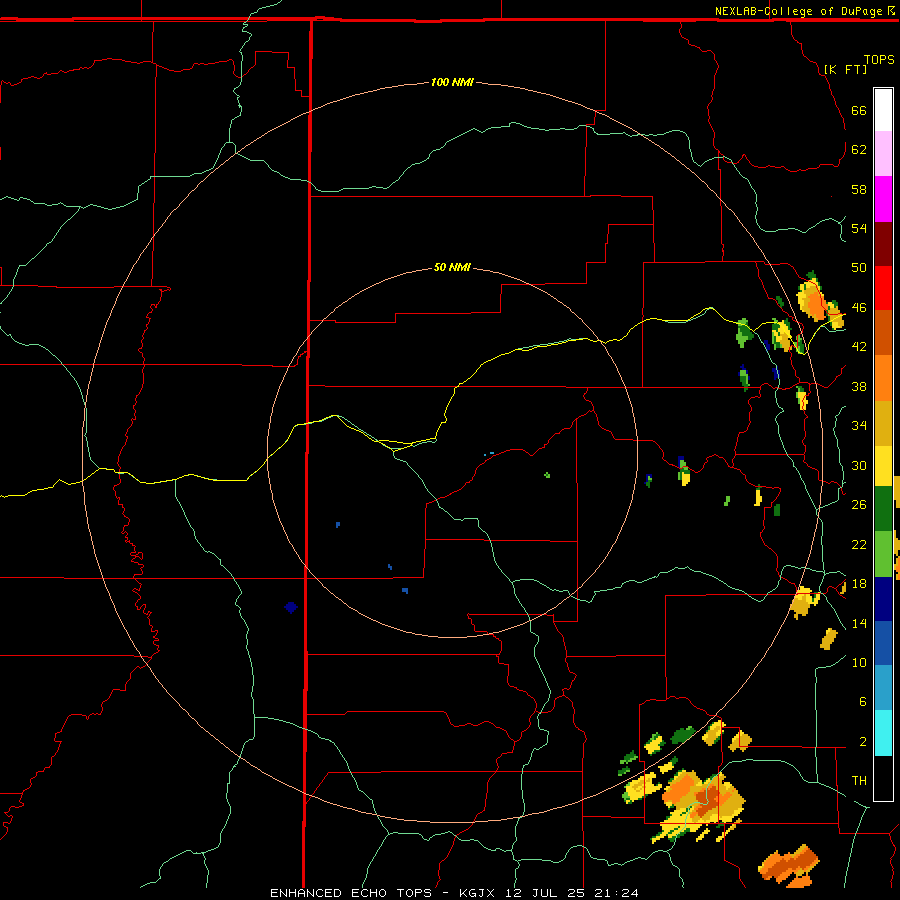Click the legend value 62
The image size is (900, 900).
tap(859, 149)
